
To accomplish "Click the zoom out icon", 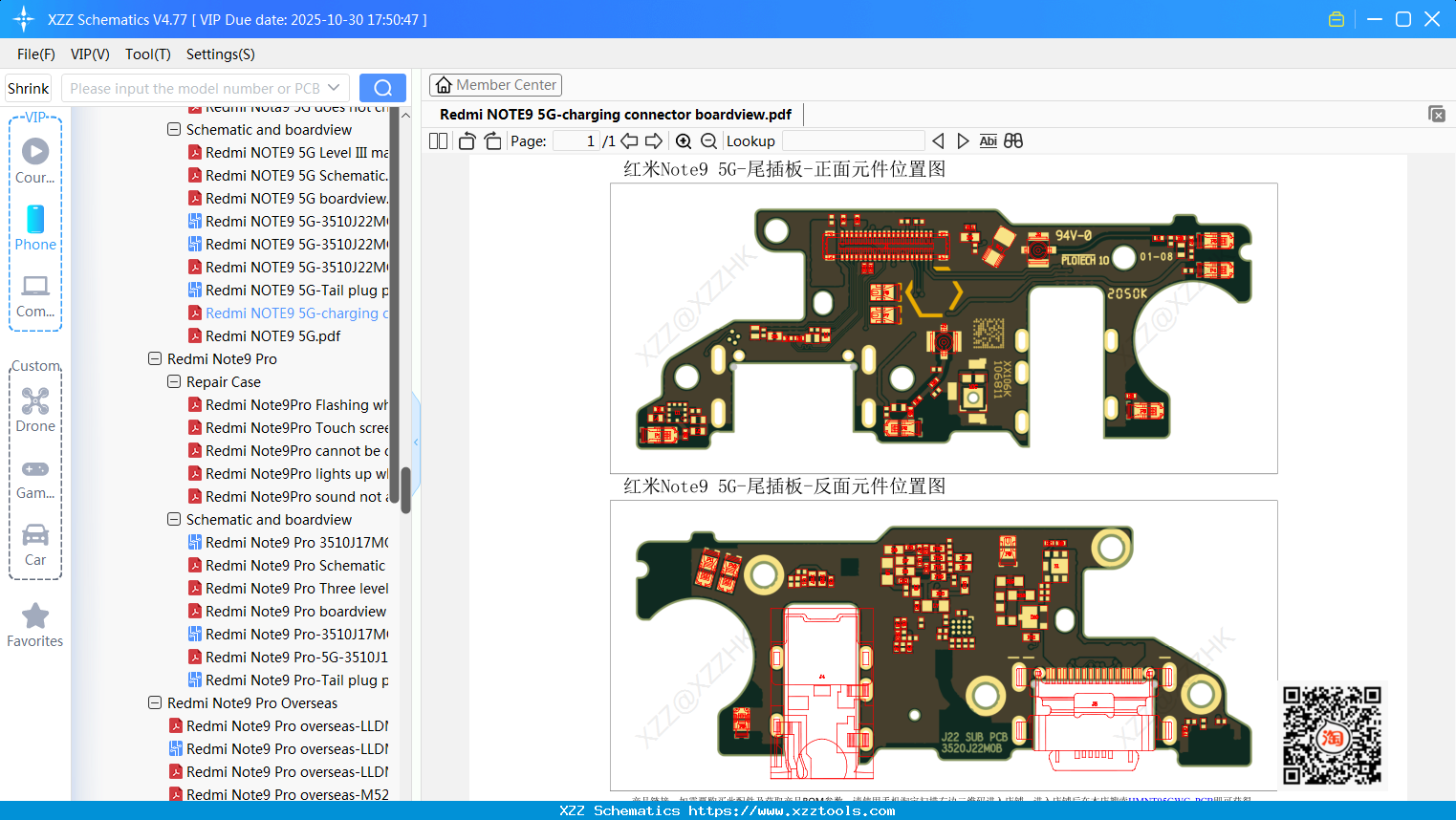I will (x=710, y=140).
